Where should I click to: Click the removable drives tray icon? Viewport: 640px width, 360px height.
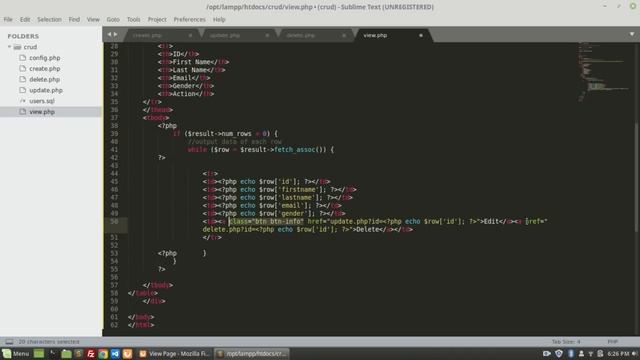[600, 353]
